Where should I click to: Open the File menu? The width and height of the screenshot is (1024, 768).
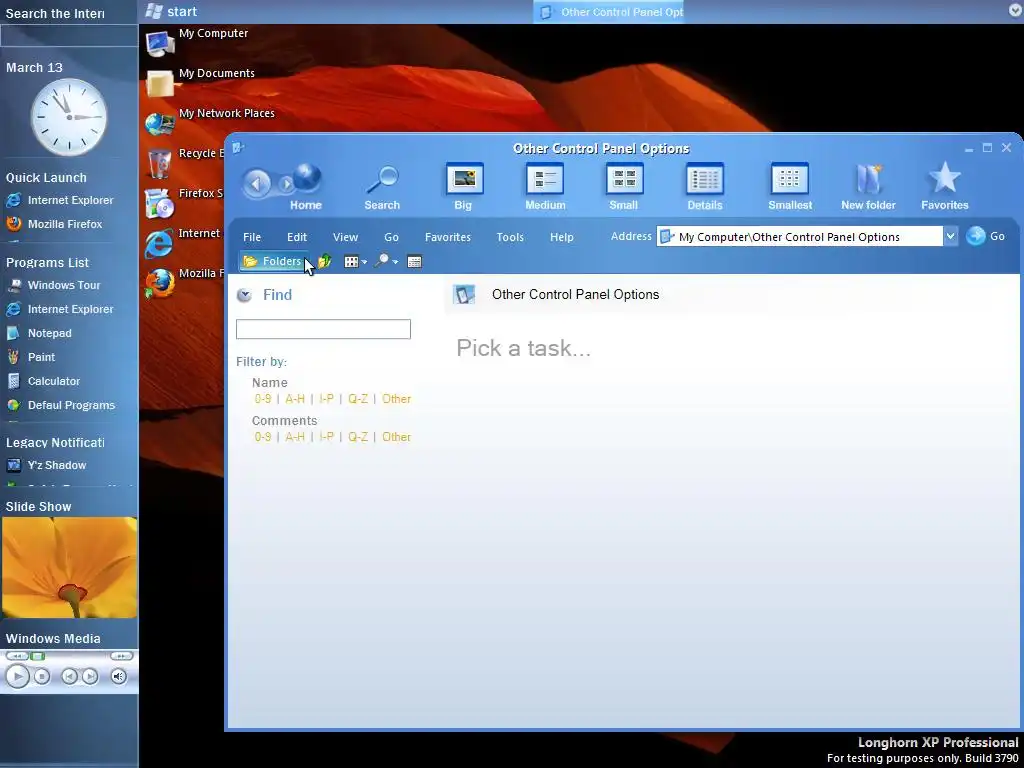pos(252,237)
